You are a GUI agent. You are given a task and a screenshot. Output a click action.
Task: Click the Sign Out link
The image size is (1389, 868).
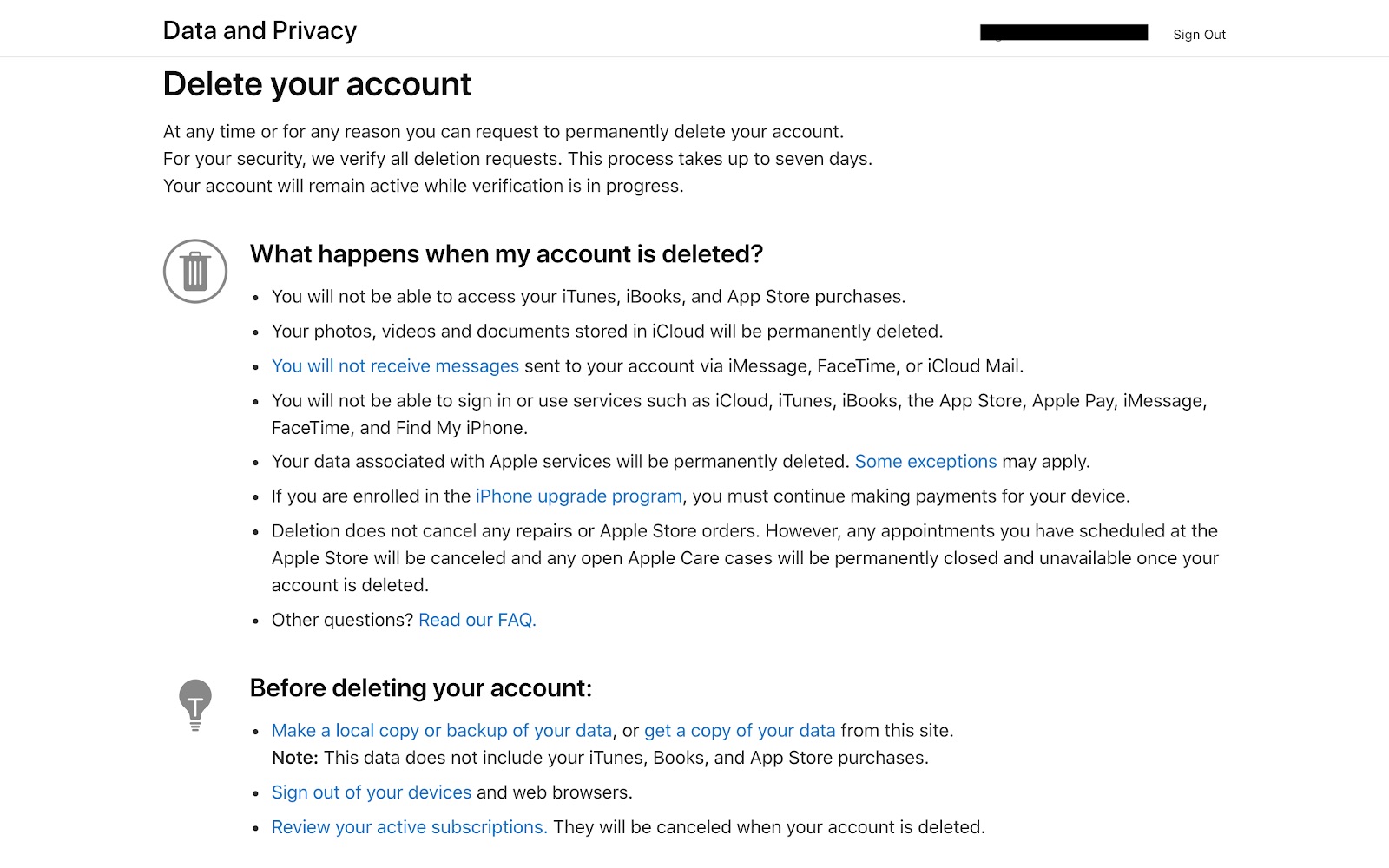(1199, 35)
